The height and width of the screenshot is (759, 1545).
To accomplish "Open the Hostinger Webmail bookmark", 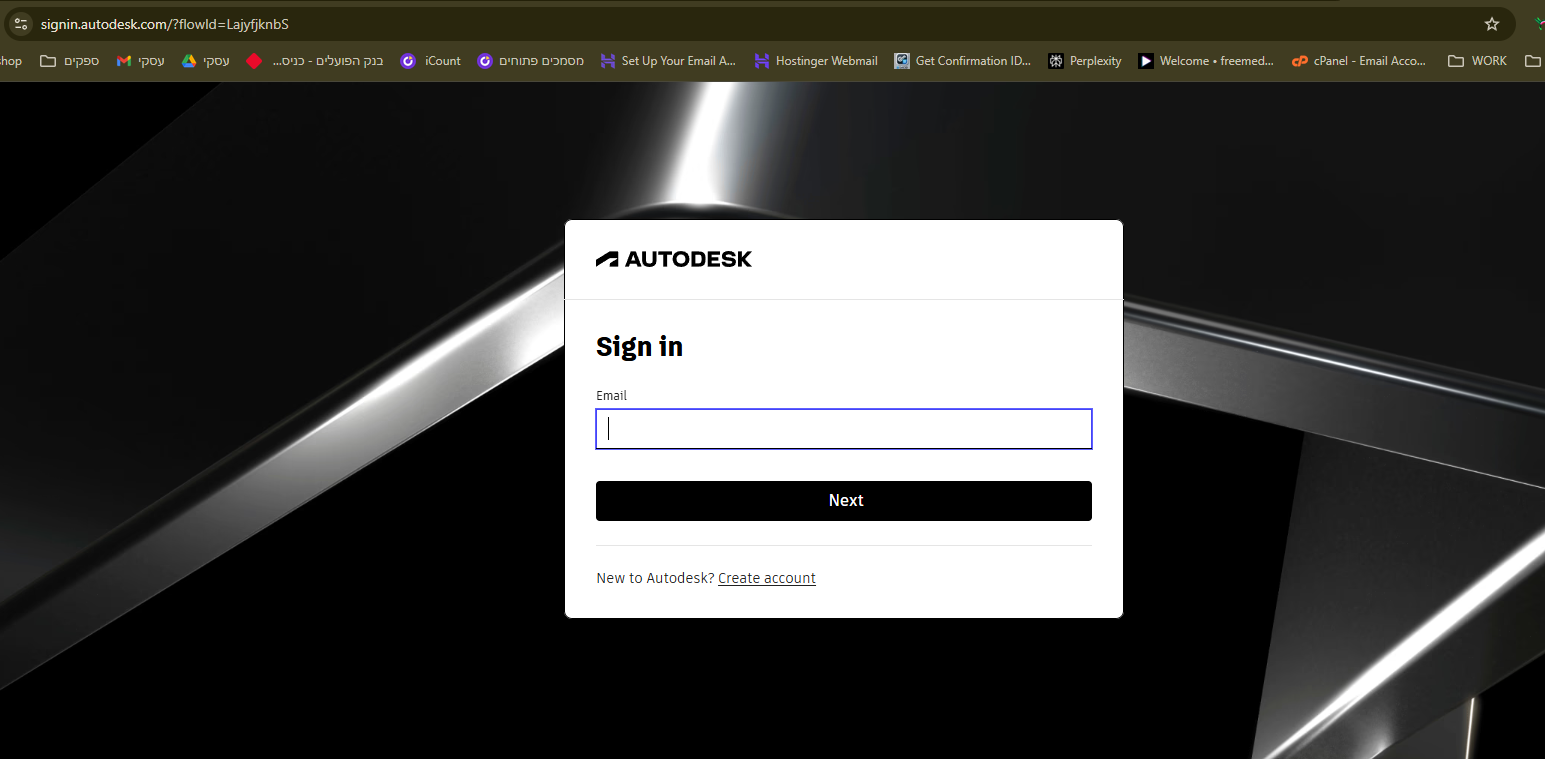I will pos(815,61).
